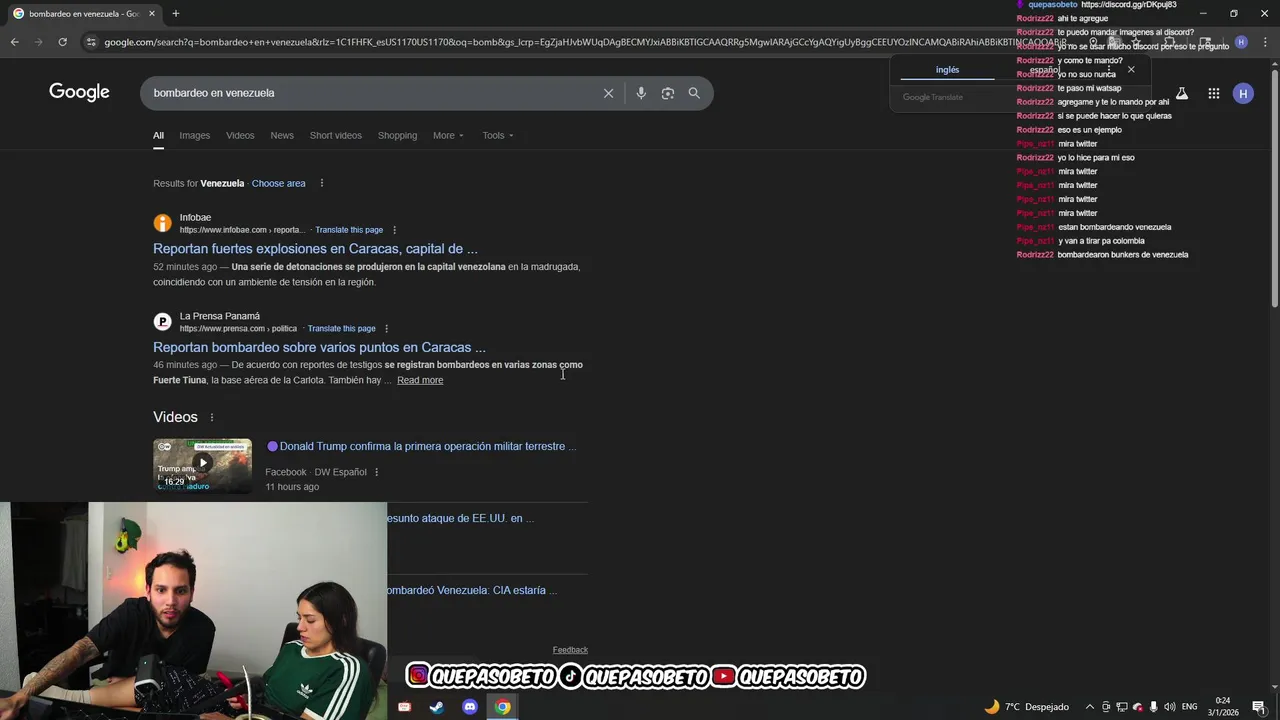Expand the More search filters dropdown
The width and height of the screenshot is (1280, 720).
(448, 135)
